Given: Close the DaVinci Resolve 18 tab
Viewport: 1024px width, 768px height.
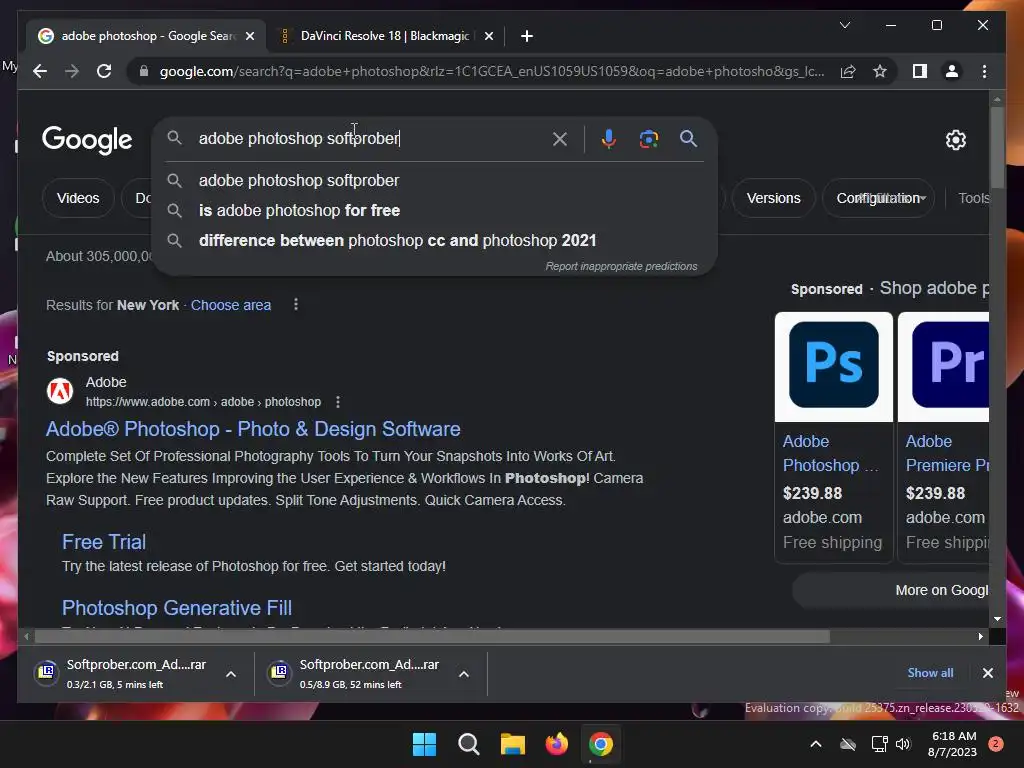Looking at the screenshot, I should pyautogui.click(x=488, y=36).
